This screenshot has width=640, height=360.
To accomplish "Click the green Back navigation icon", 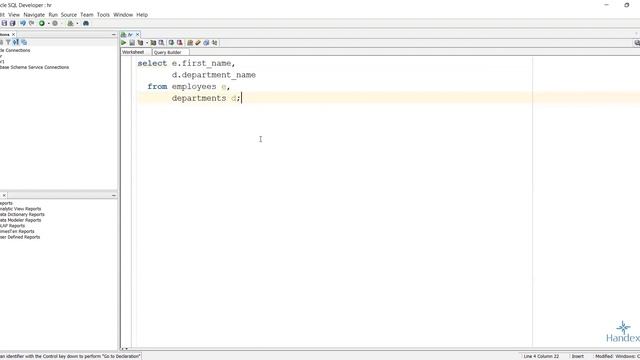I will pyautogui.click(x=42, y=23).
